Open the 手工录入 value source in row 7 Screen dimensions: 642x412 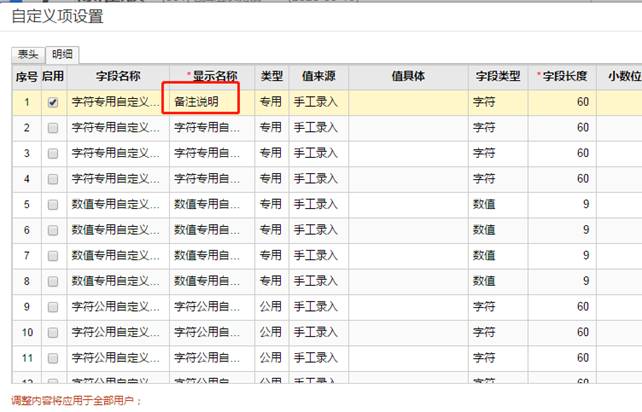[x=319, y=256]
